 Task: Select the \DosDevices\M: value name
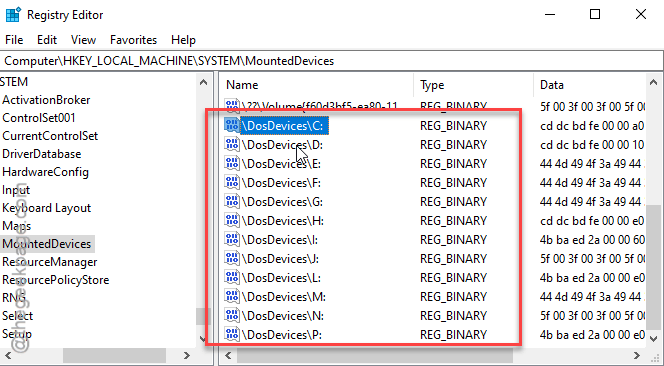pyautogui.click(x=284, y=297)
